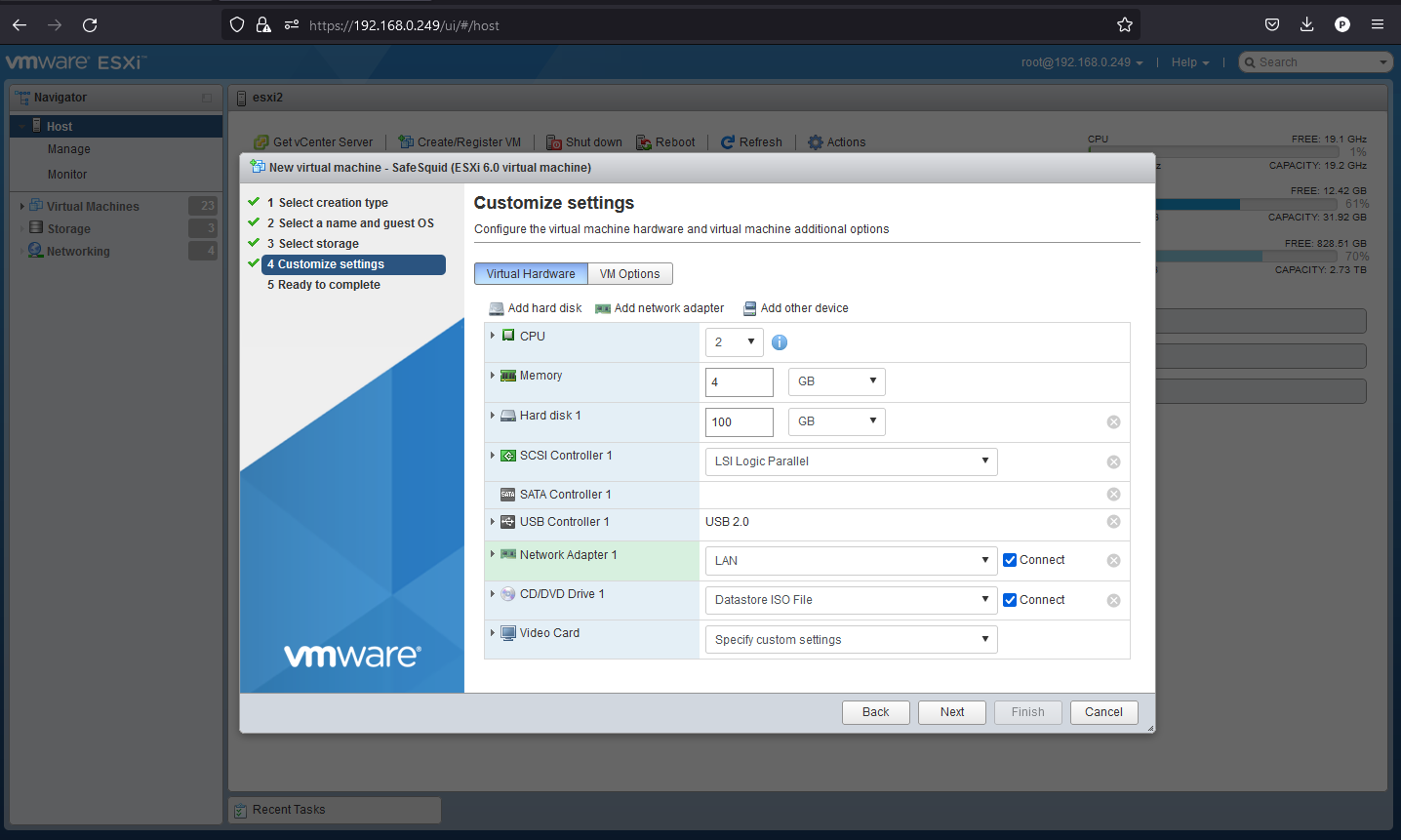Click the Shut down host icon
This screenshot has width=1401, height=840.
click(x=553, y=141)
